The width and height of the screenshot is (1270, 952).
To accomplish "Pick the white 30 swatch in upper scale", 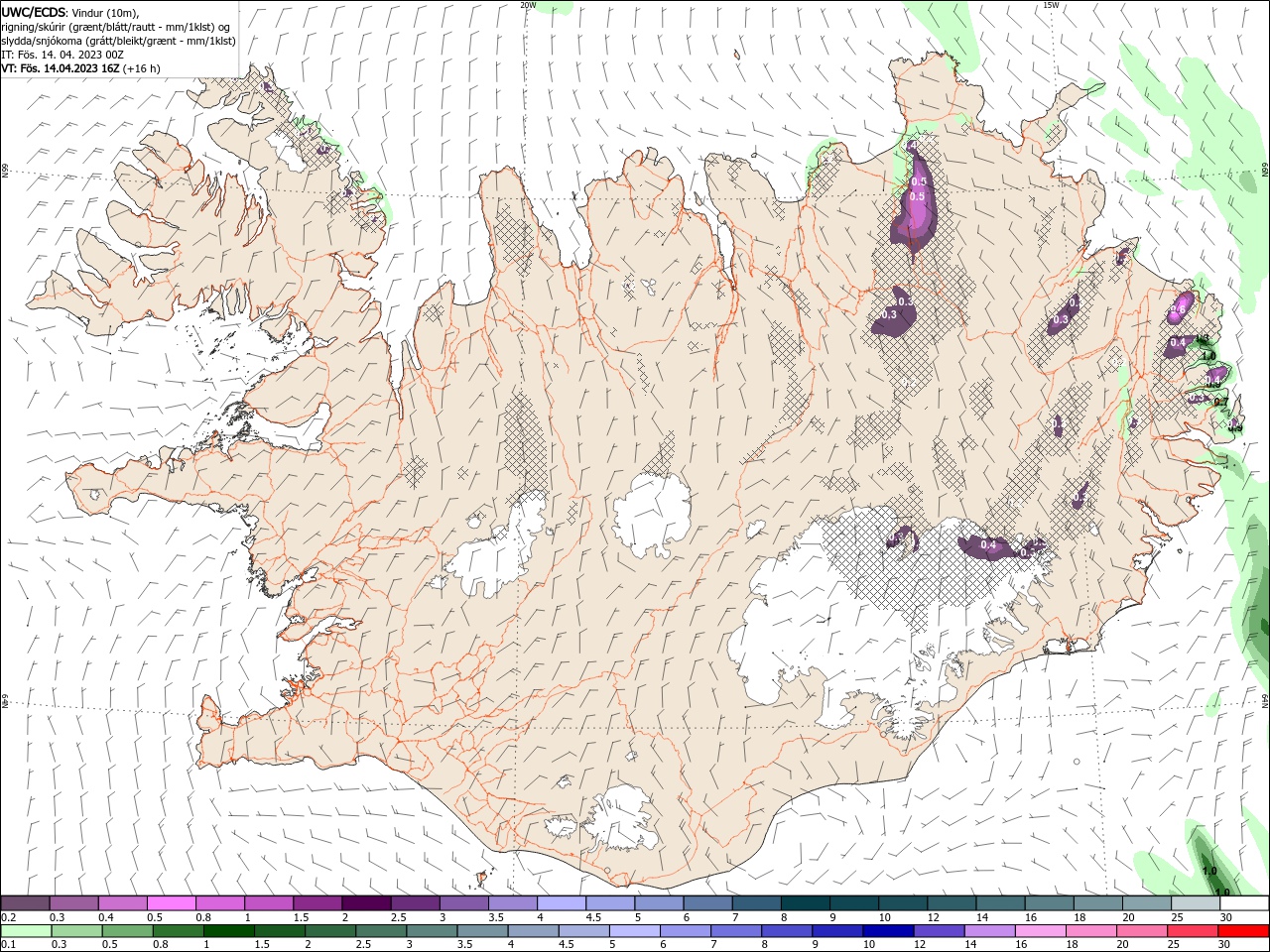I will pos(1244,903).
